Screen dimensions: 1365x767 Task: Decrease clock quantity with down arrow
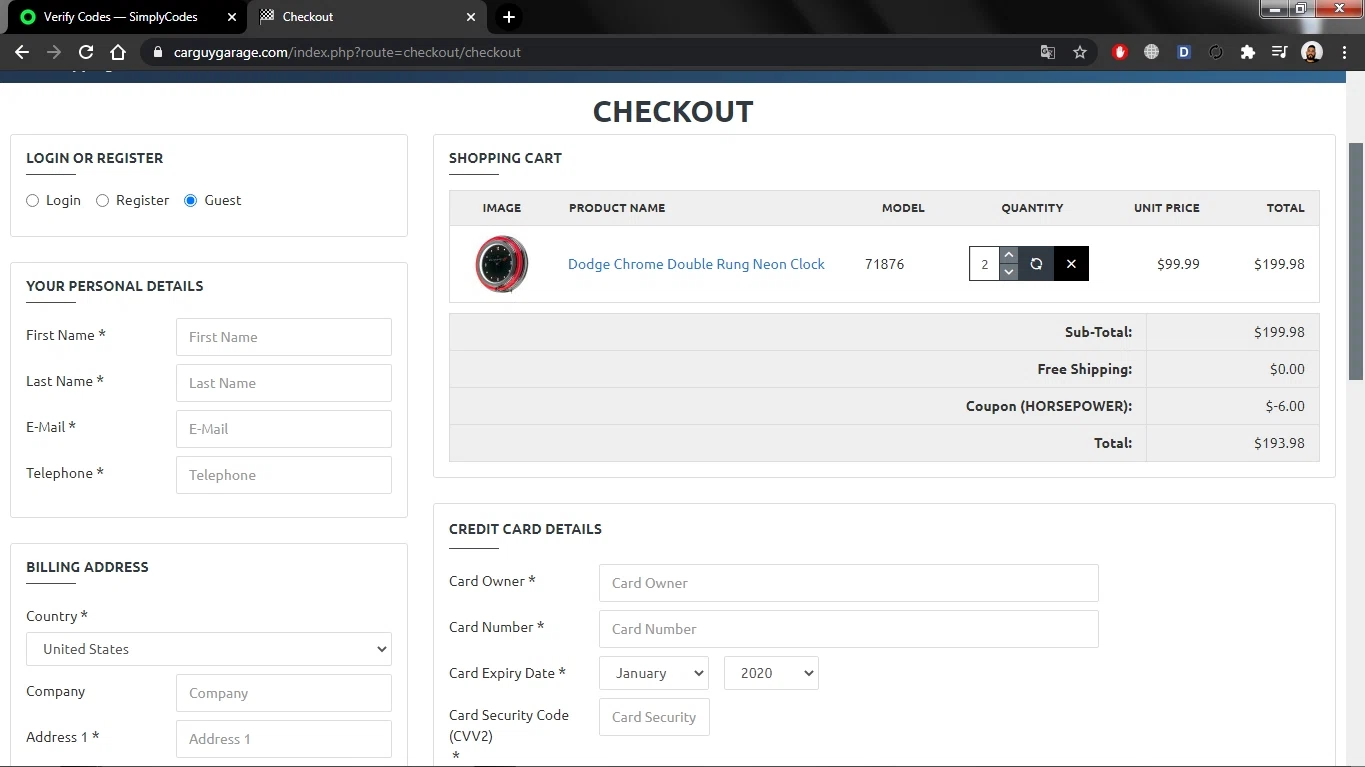[1008, 272]
